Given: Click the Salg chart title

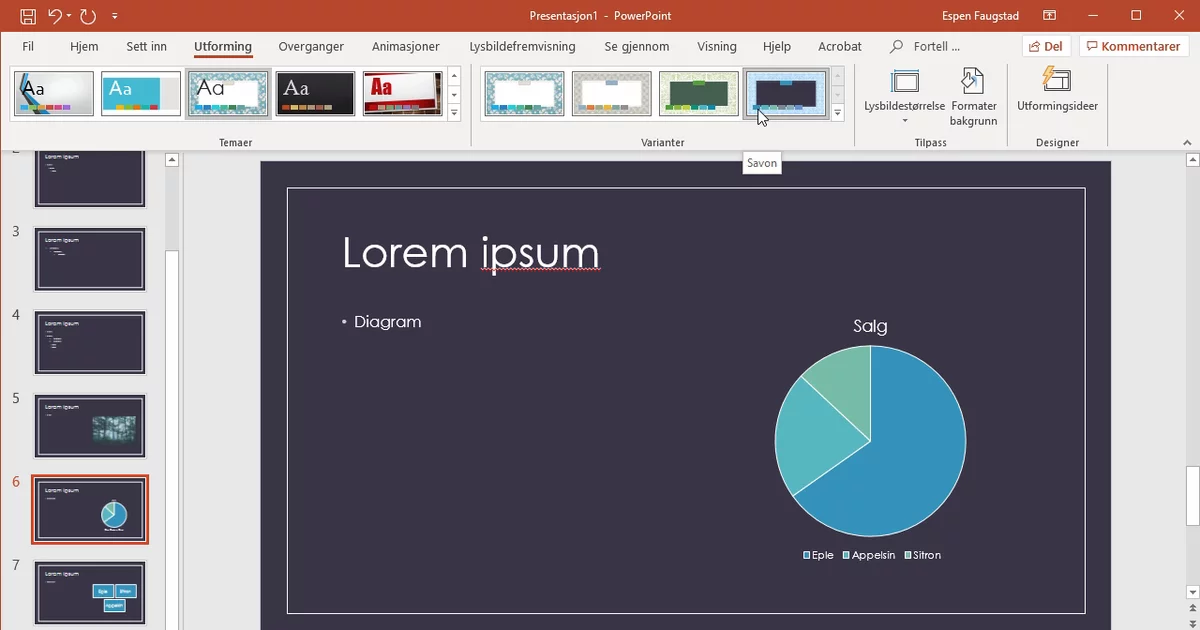Looking at the screenshot, I should [870, 326].
